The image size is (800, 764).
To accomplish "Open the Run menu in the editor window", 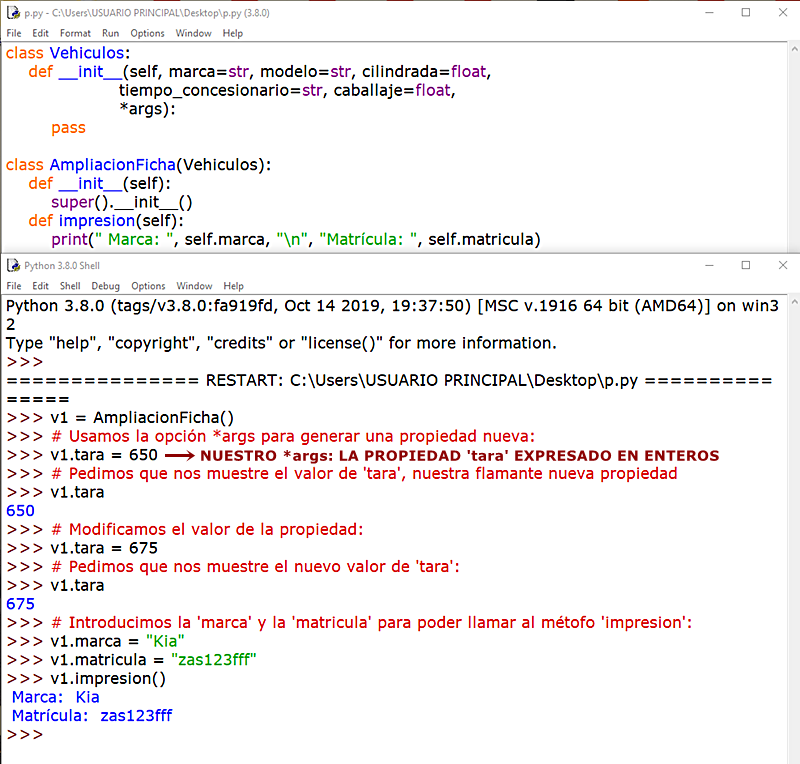I will (110, 33).
